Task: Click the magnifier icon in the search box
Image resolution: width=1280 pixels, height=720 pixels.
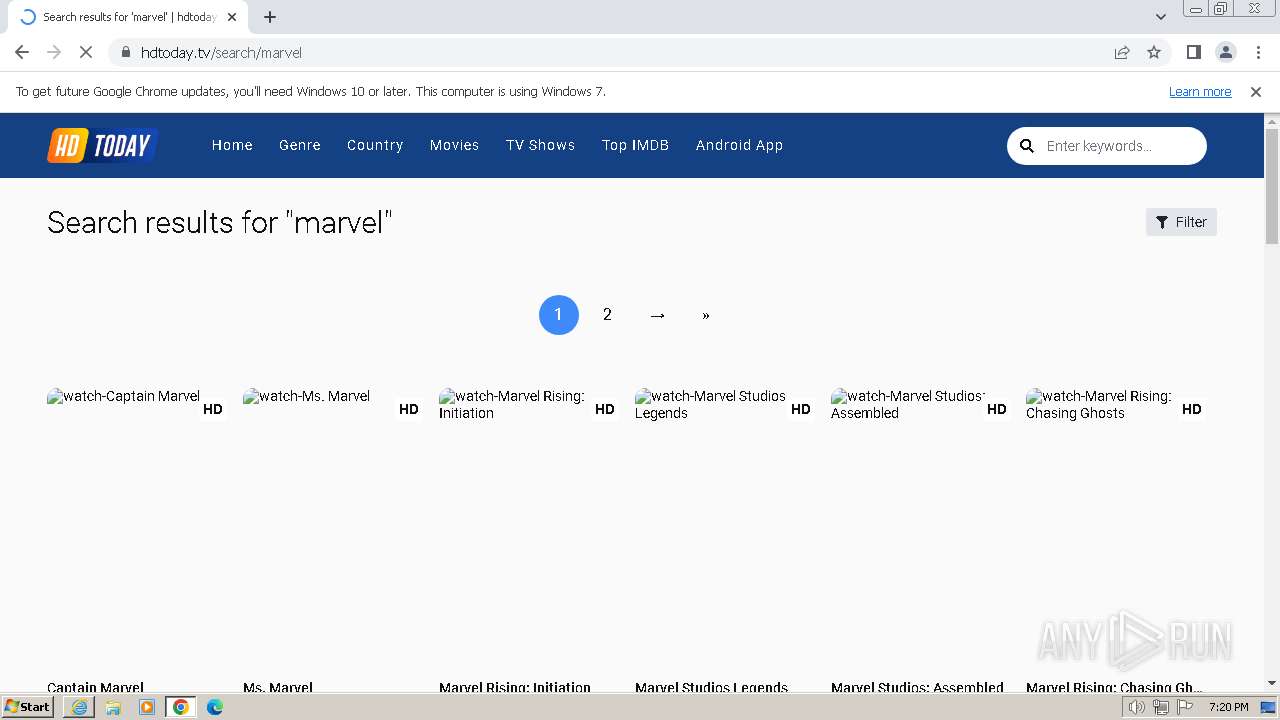Action: 1026,146
